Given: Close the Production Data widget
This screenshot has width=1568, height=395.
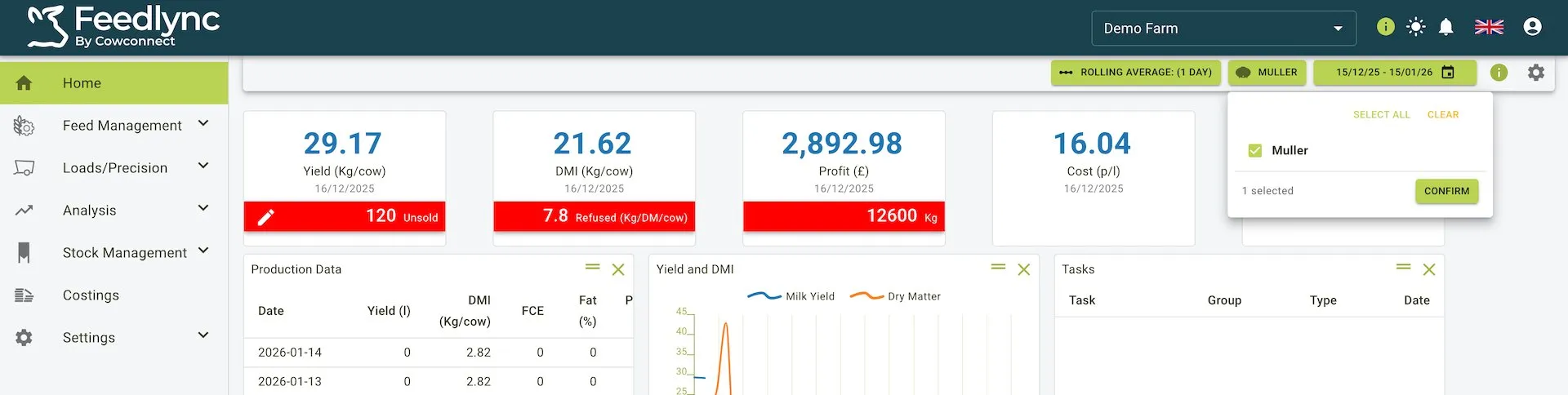Looking at the screenshot, I should tap(618, 269).
